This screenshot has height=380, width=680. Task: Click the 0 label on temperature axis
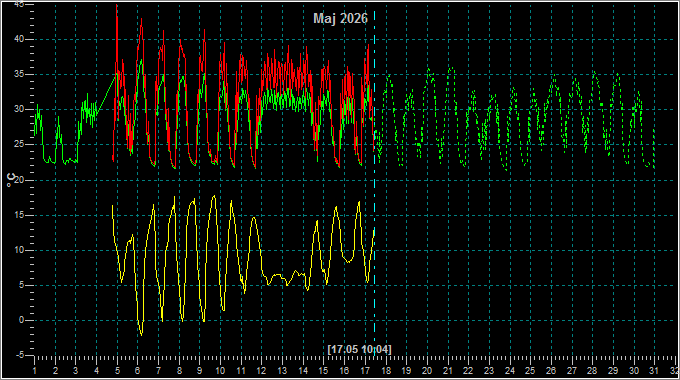point(21,321)
